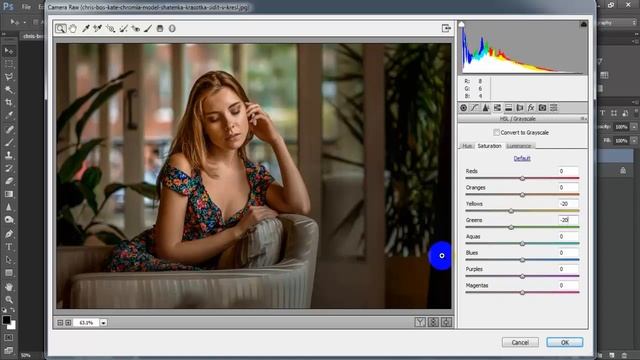The height and width of the screenshot is (360, 640).
Task: Swap before and after settings button
Action: [x=433, y=322]
